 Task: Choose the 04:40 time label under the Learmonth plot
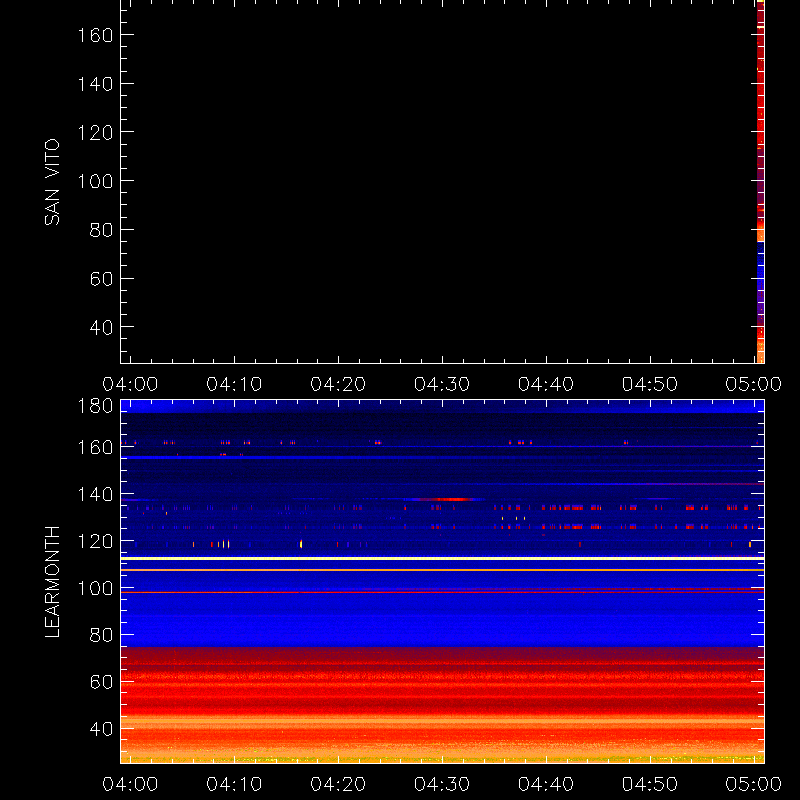546,784
